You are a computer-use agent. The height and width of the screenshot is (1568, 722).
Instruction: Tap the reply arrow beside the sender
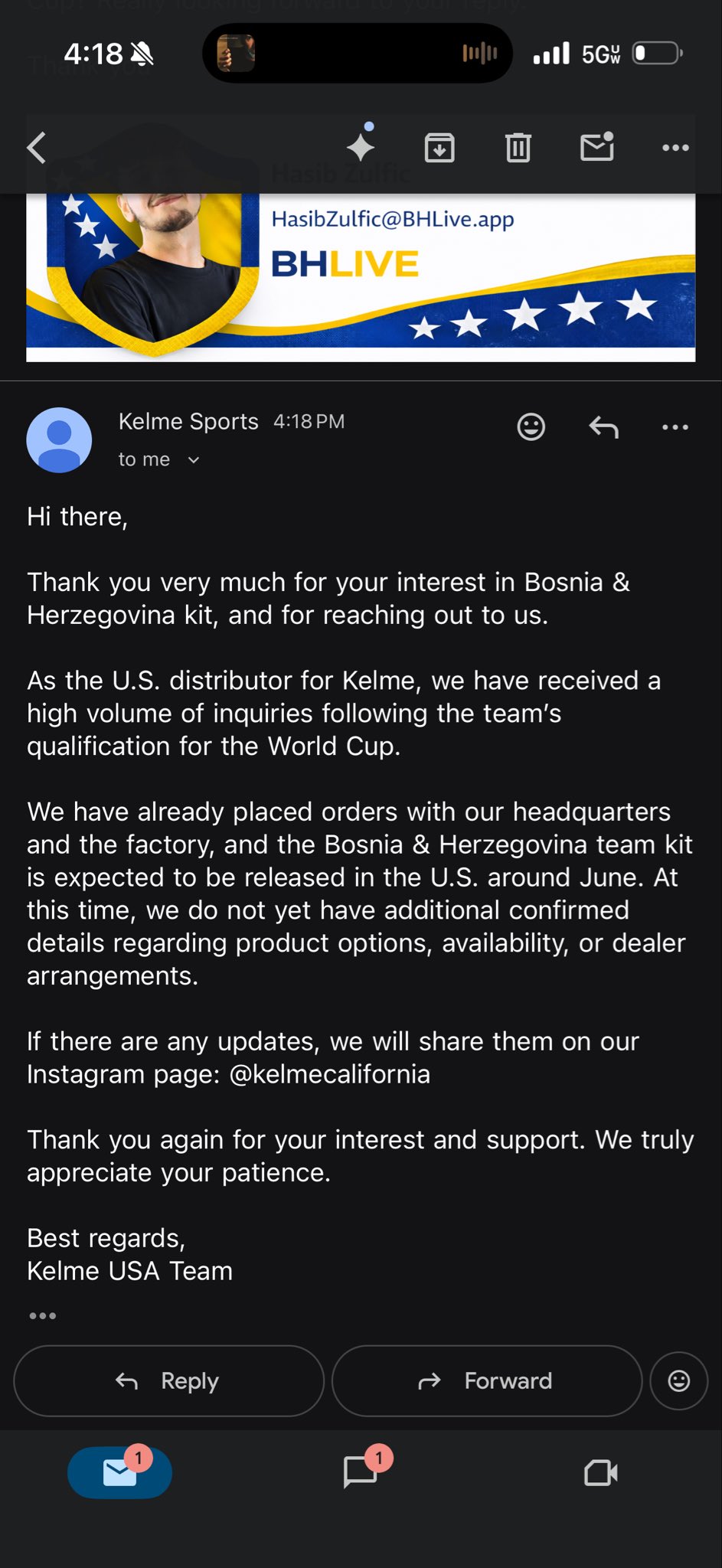point(603,426)
